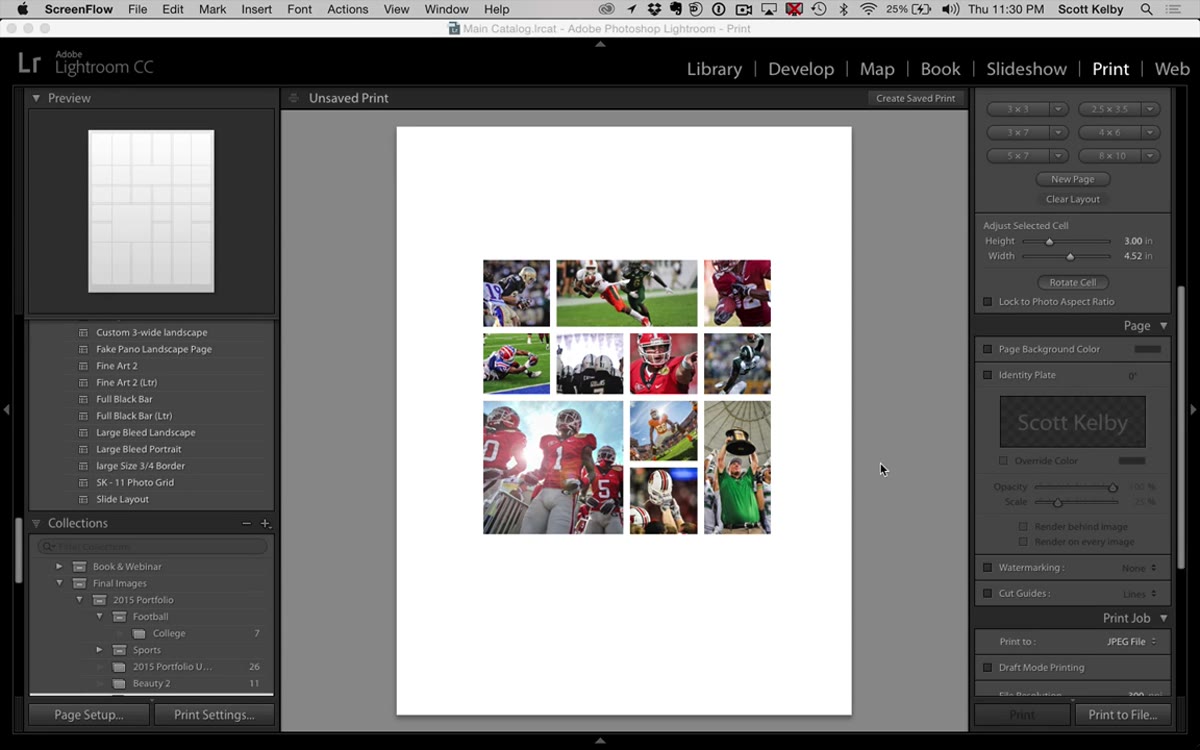Click the Slide Layout template icon

(x=85, y=500)
